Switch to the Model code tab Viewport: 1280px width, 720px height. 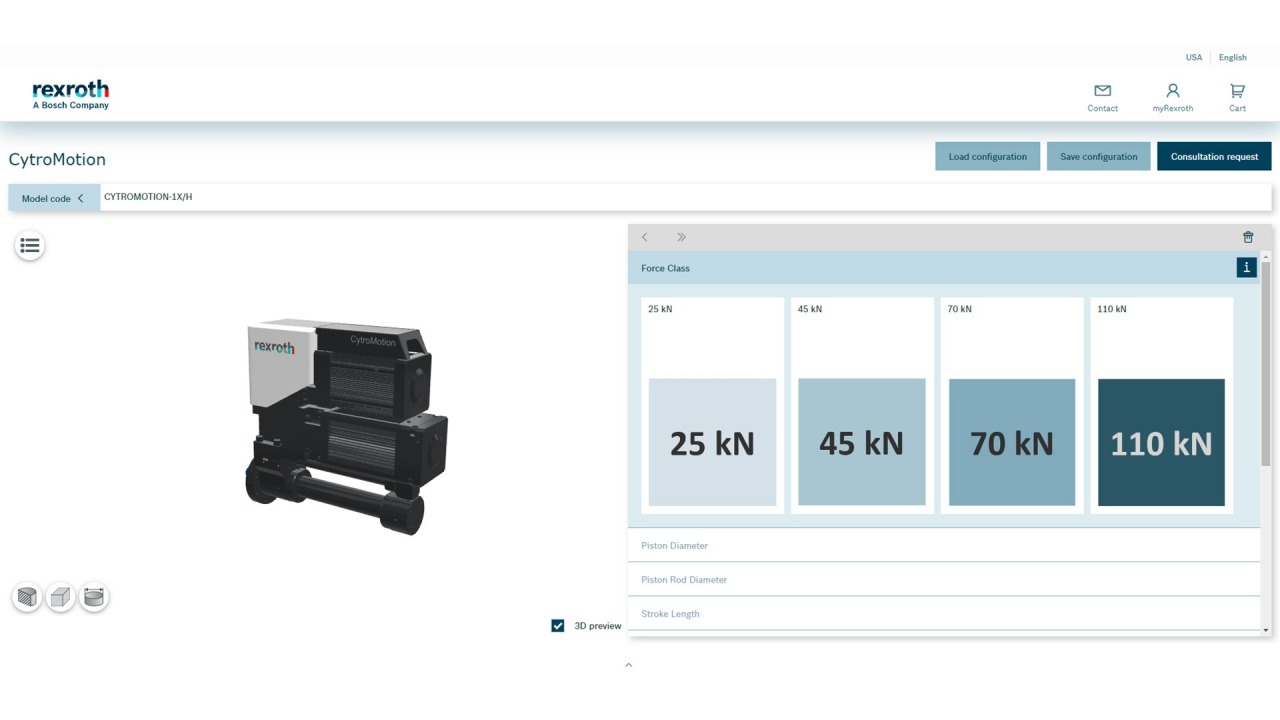pos(46,197)
